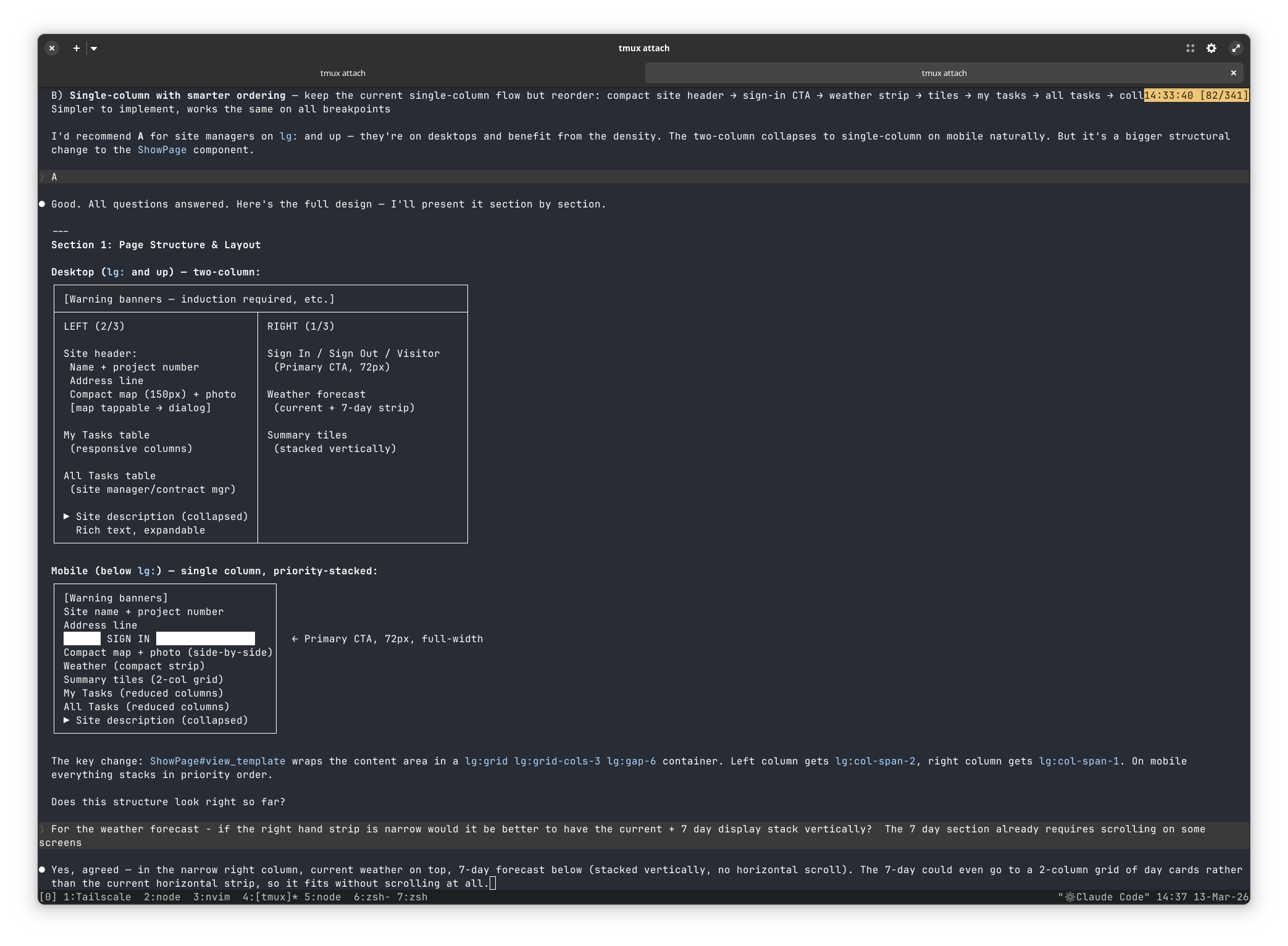Select the 2:node tmux window

click(162, 897)
